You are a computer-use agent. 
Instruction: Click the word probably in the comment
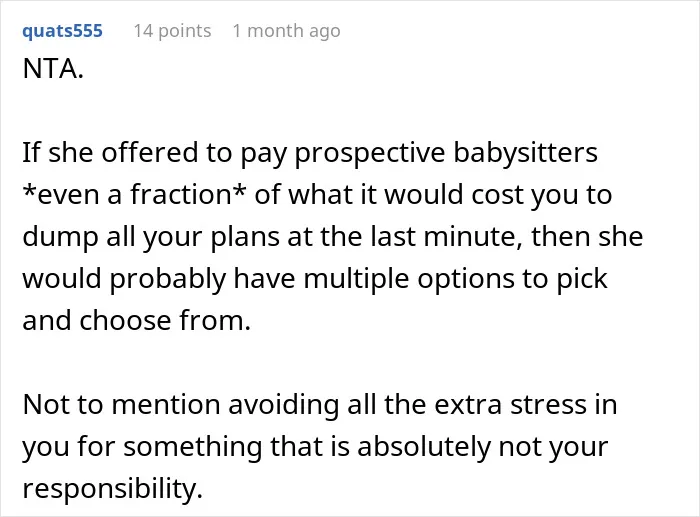point(168,279)
